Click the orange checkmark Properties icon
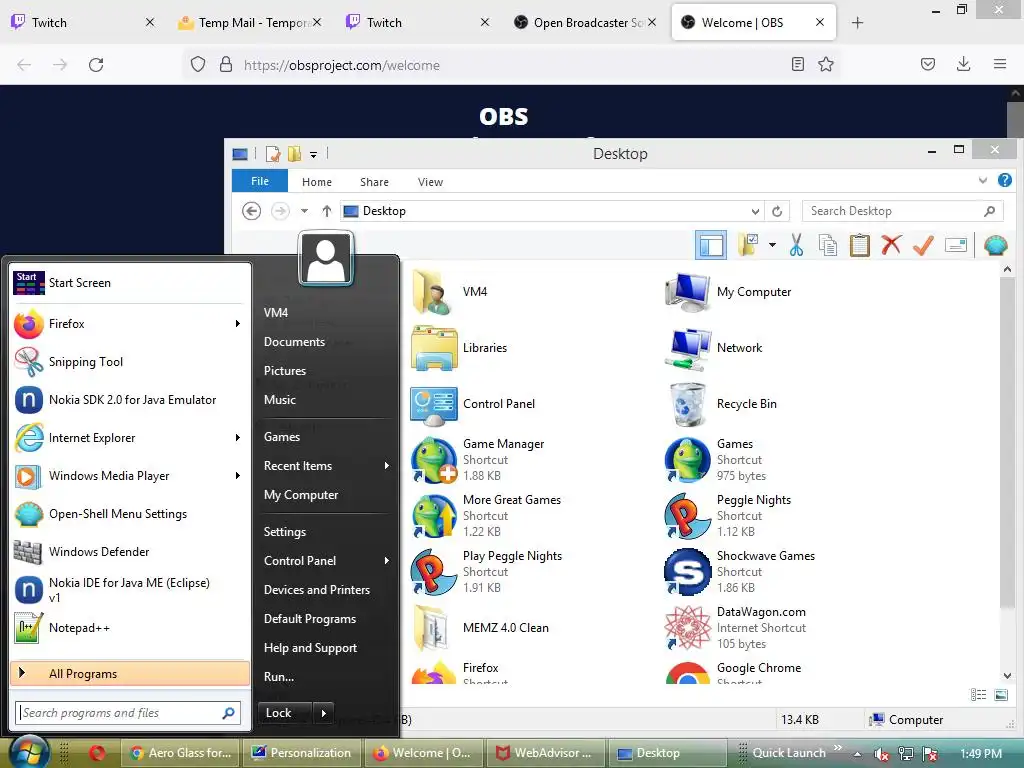Image resolution: width=1024 pixels, height=768 pixels. pyautogui.click(x=923, y=246)
